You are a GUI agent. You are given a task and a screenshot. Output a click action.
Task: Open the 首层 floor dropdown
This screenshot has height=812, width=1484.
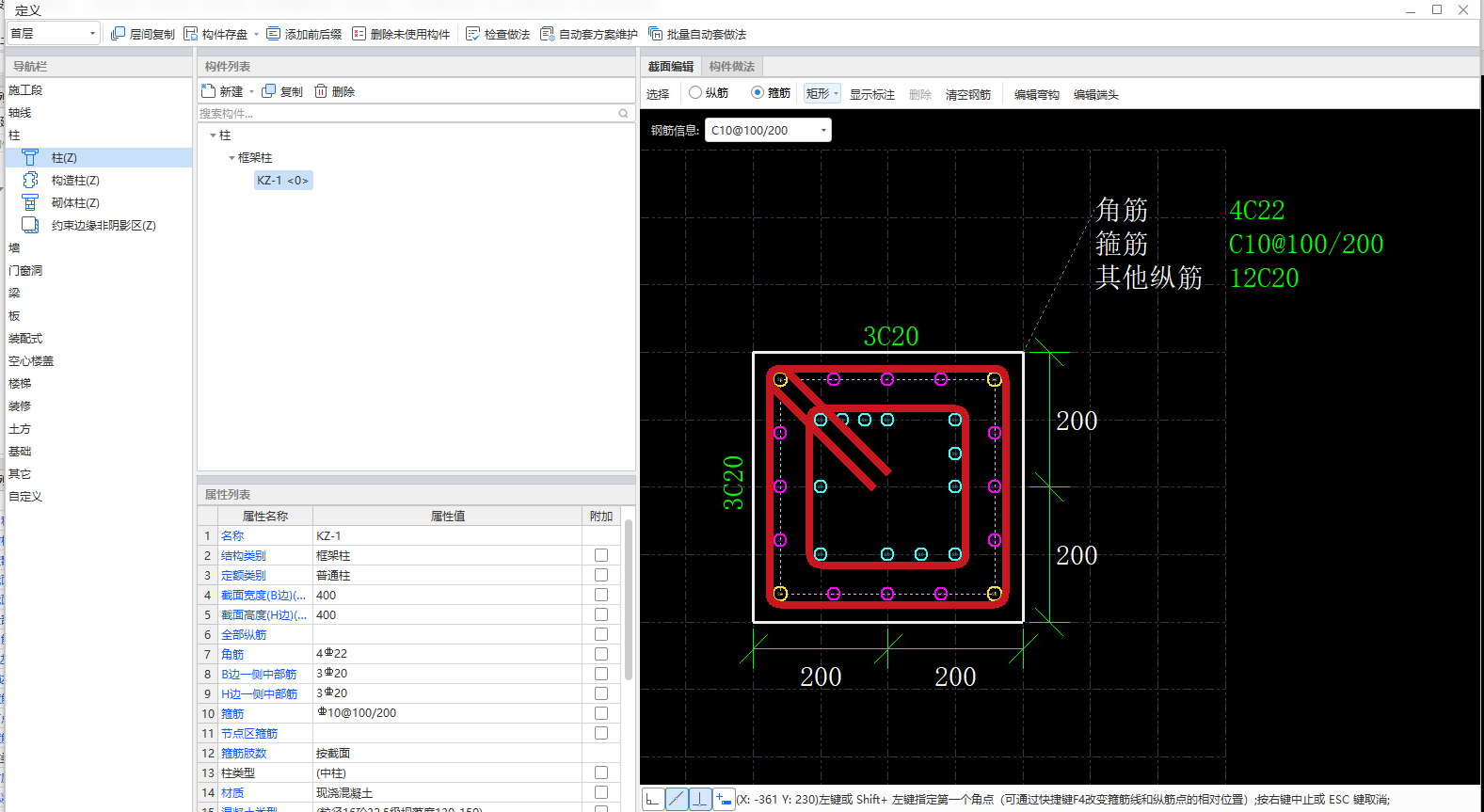pos(54,33)
